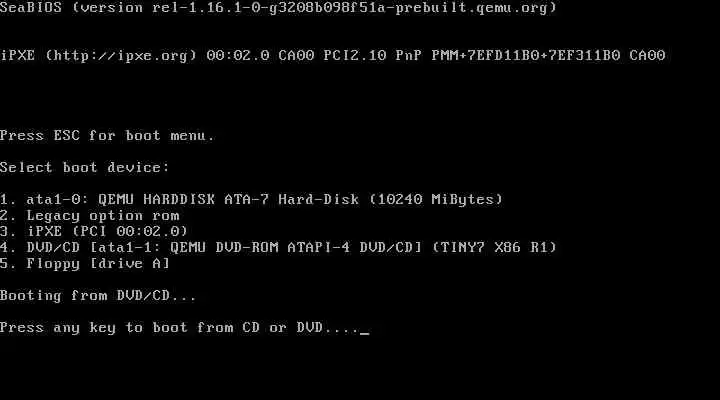Click the '[drive A]' floppy text
Viewport: 720px width, 400px height.
point(130,263)
